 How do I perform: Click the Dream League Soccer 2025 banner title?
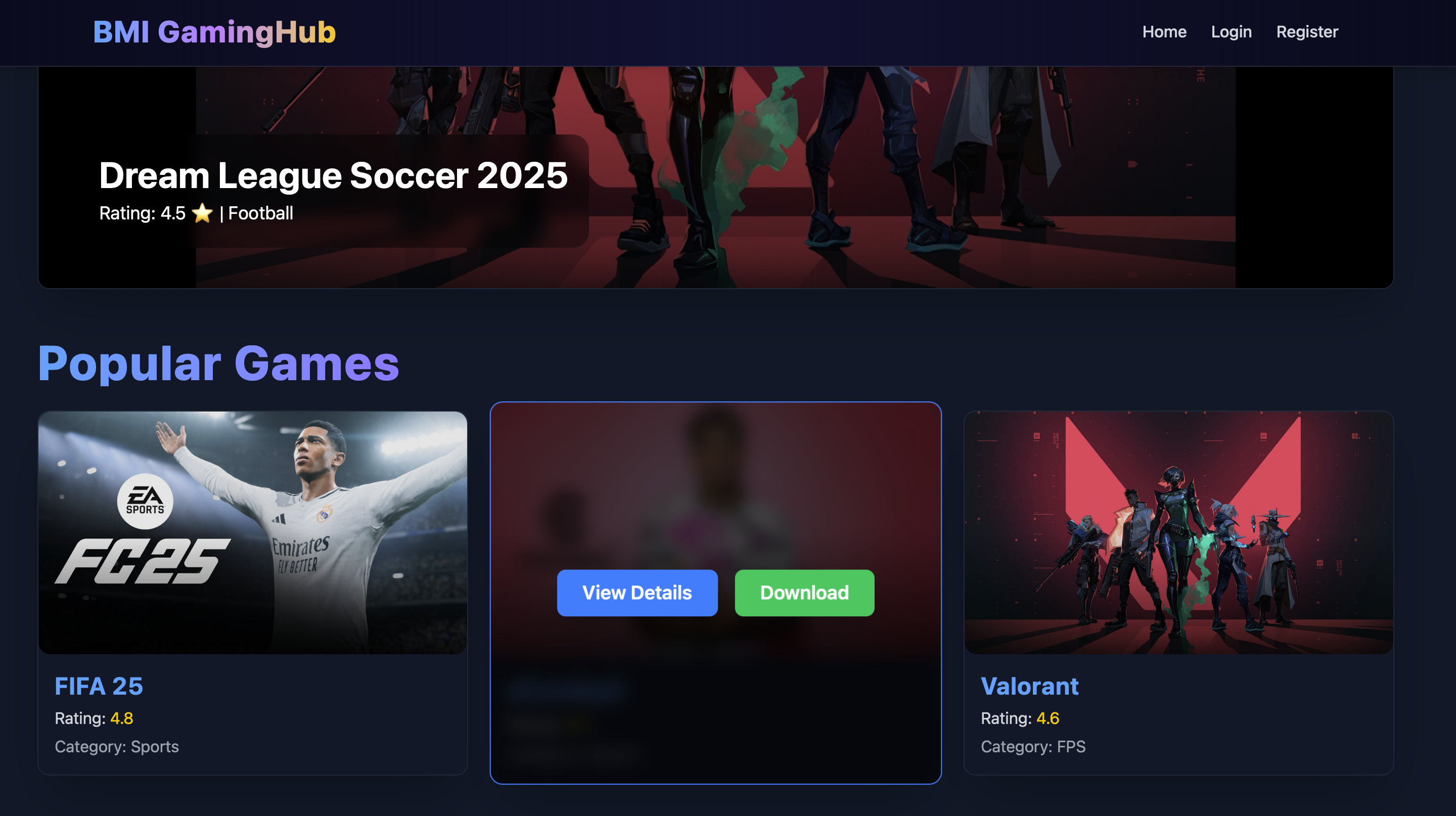point(334,175)
